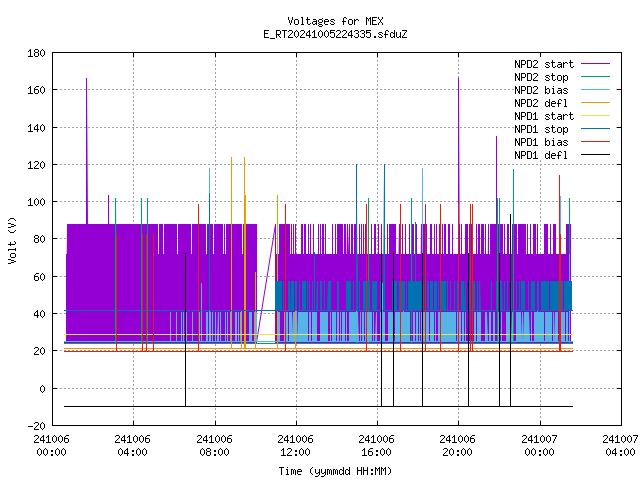Screen dimensions: 640x480
Task: Click the dark blue NPD1 stop legend line
Action: [x=595, y=129]
